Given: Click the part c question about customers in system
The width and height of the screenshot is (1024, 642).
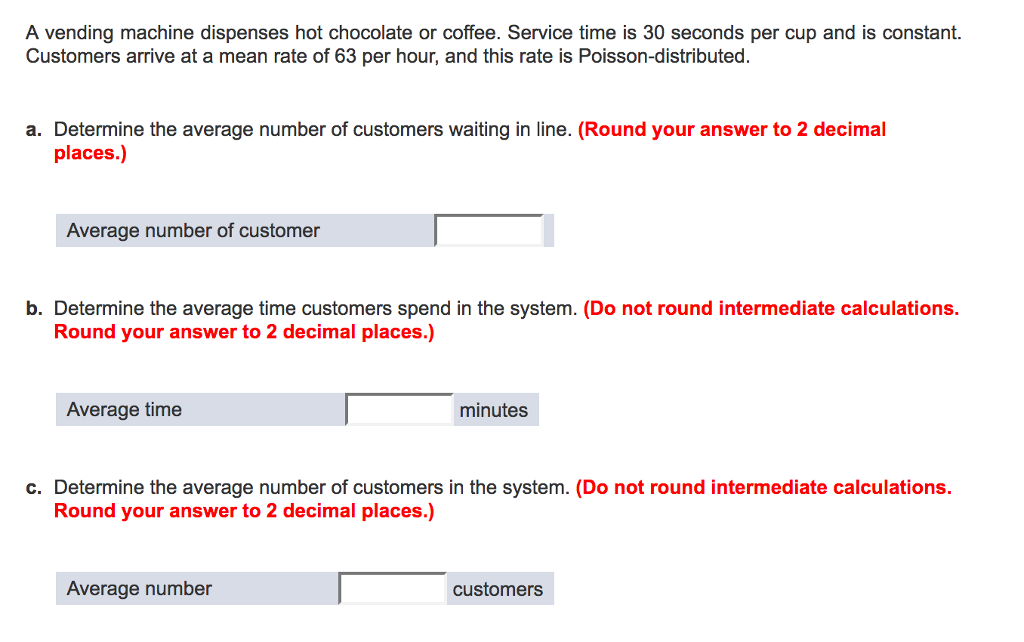Looking at the screenshot, I should coord(311,488).
